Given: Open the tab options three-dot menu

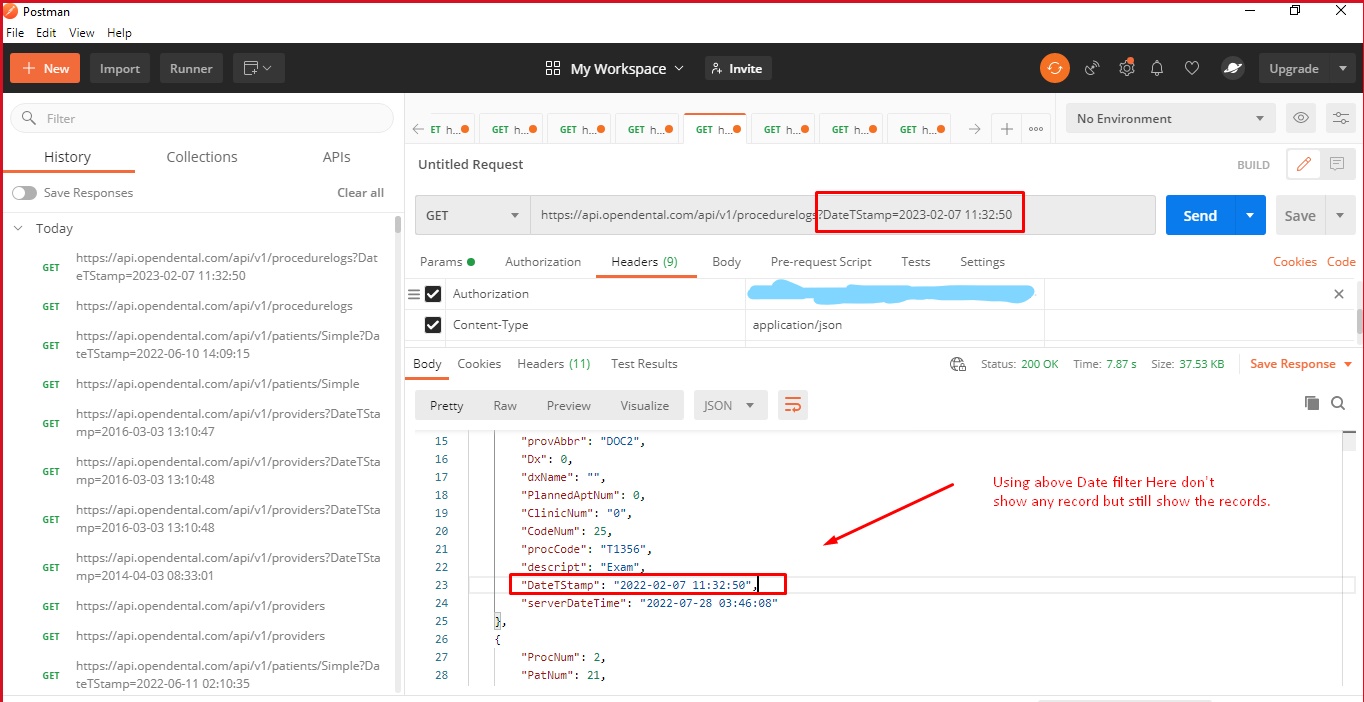Looking at the screenshot, I should tap(1035, 129).
